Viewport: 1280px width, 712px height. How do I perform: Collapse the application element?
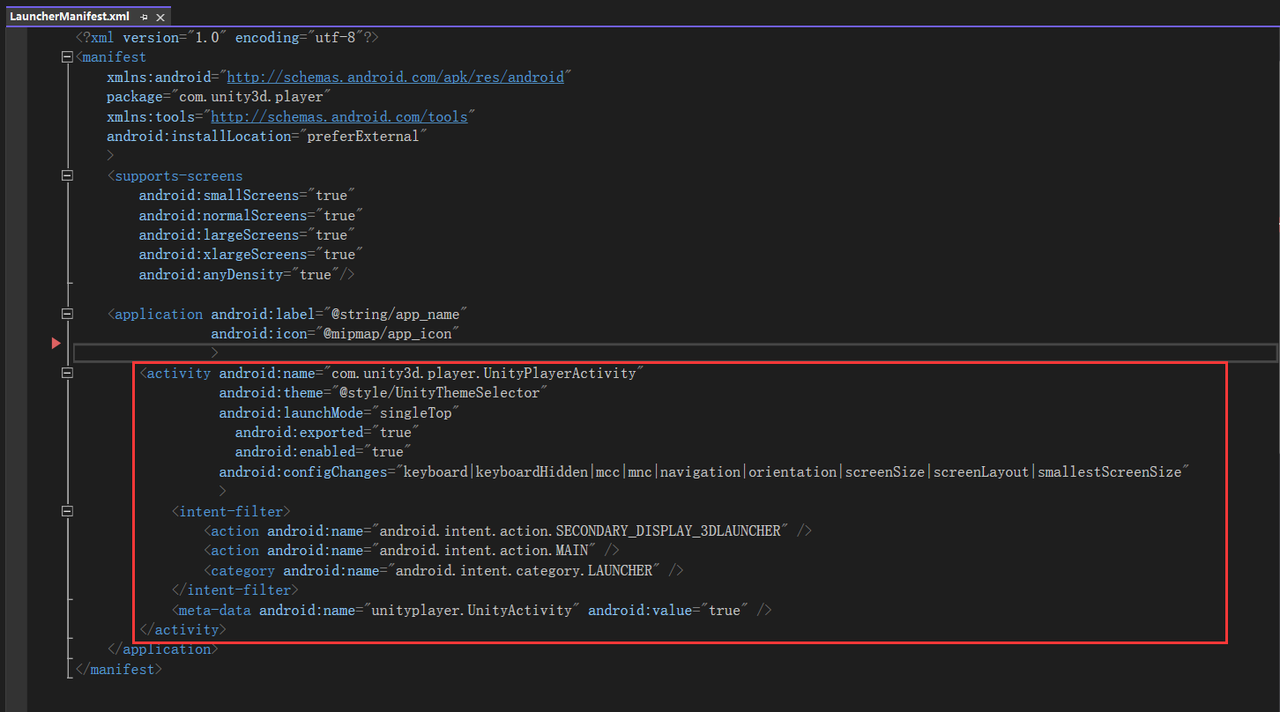point(67,314)
